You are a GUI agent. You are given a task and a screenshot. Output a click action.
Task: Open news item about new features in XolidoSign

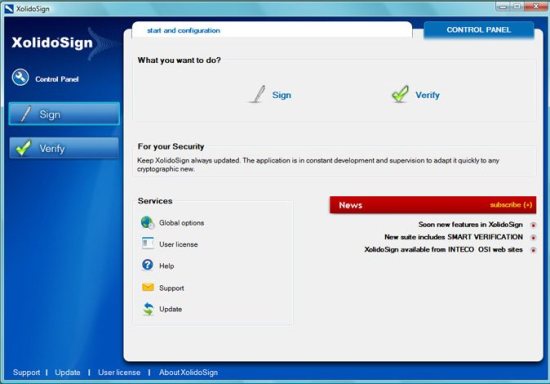tap(470, 224)
